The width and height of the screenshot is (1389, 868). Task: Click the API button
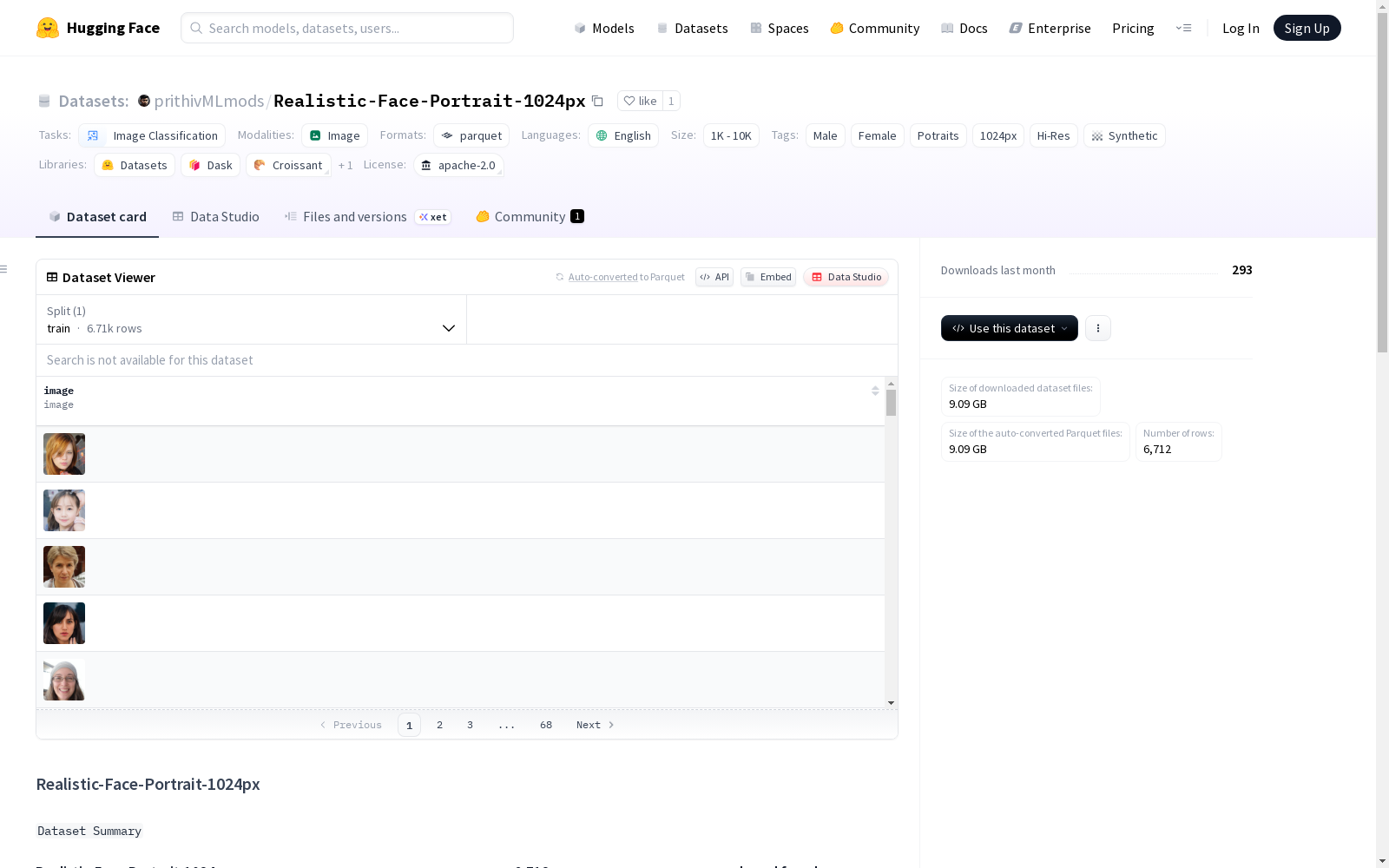tap(714, 277)
